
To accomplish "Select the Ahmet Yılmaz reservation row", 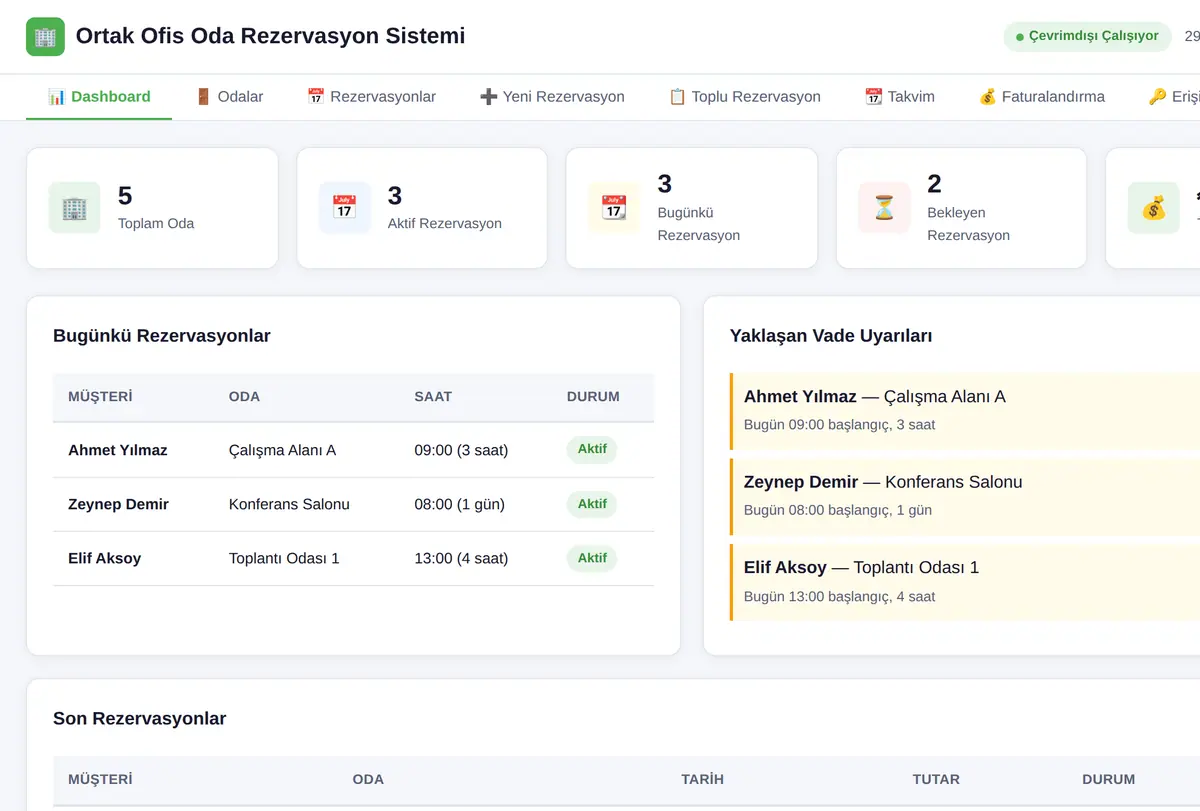I will coord(353,450).
